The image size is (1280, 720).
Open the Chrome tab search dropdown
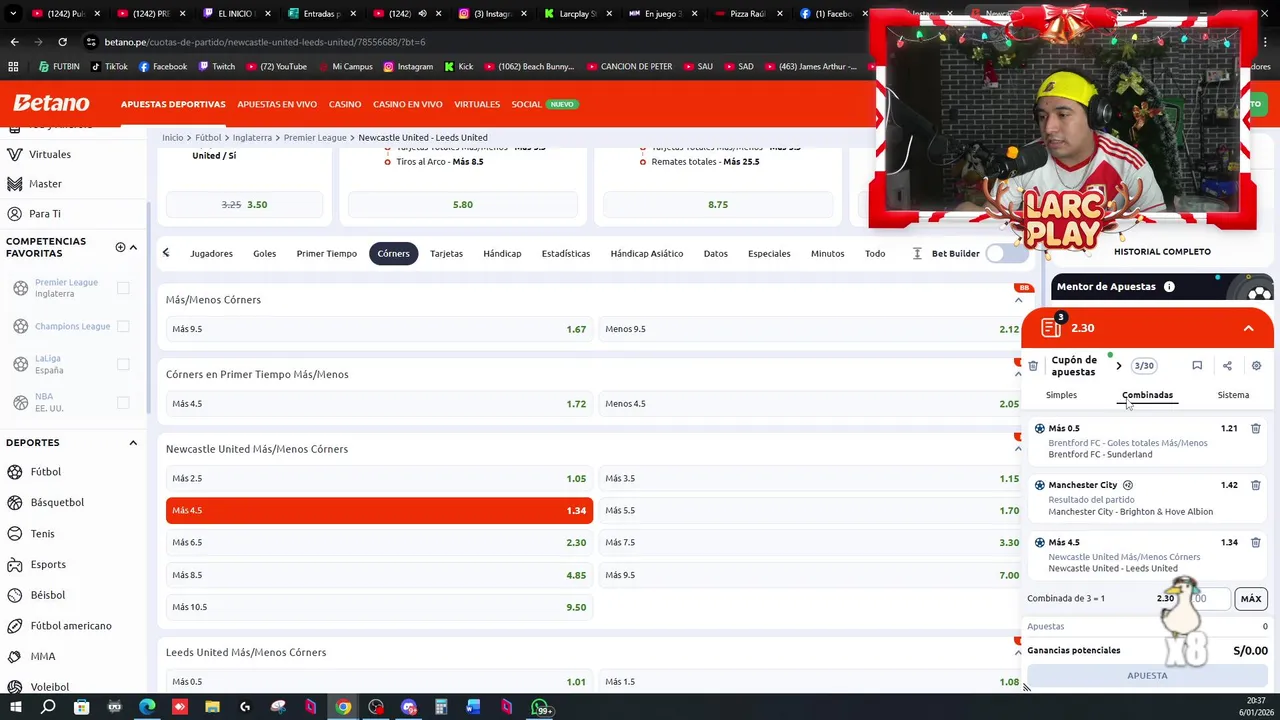point(13,14)
